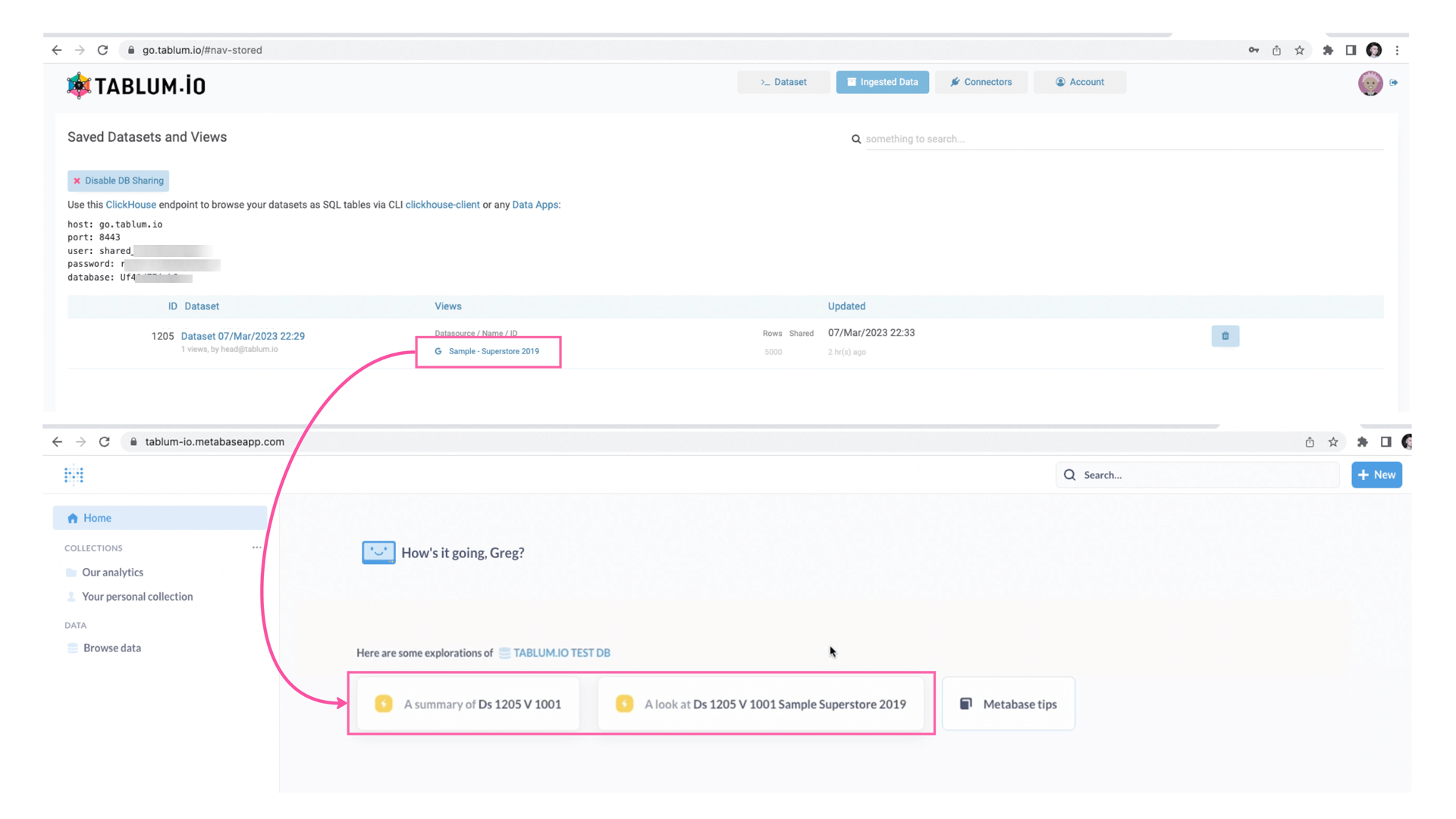The height and width of the screenshot is (819, 1456).
Task: Click the Metabase logo icon
Action: (x=74, y=475)
